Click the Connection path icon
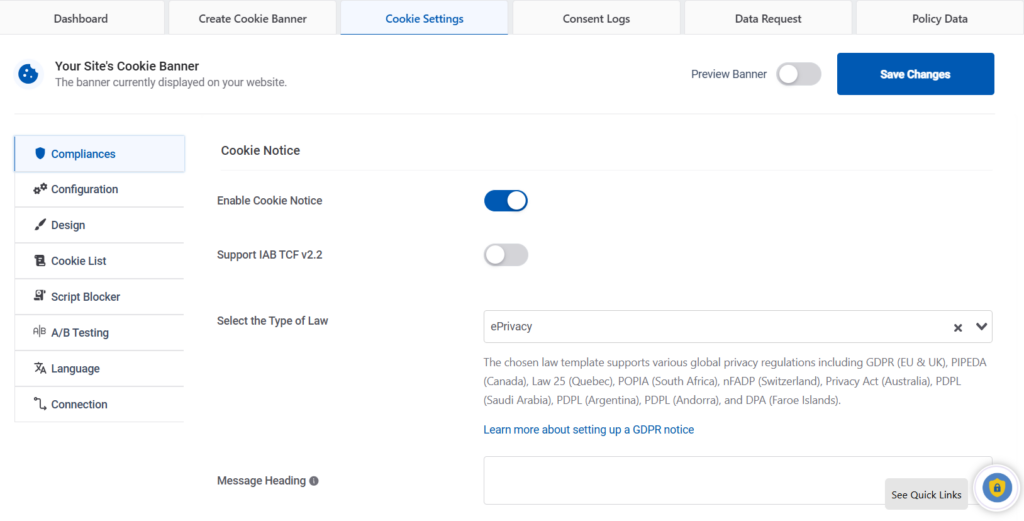Screen dimensions: 1024x521 click(40, 404)
